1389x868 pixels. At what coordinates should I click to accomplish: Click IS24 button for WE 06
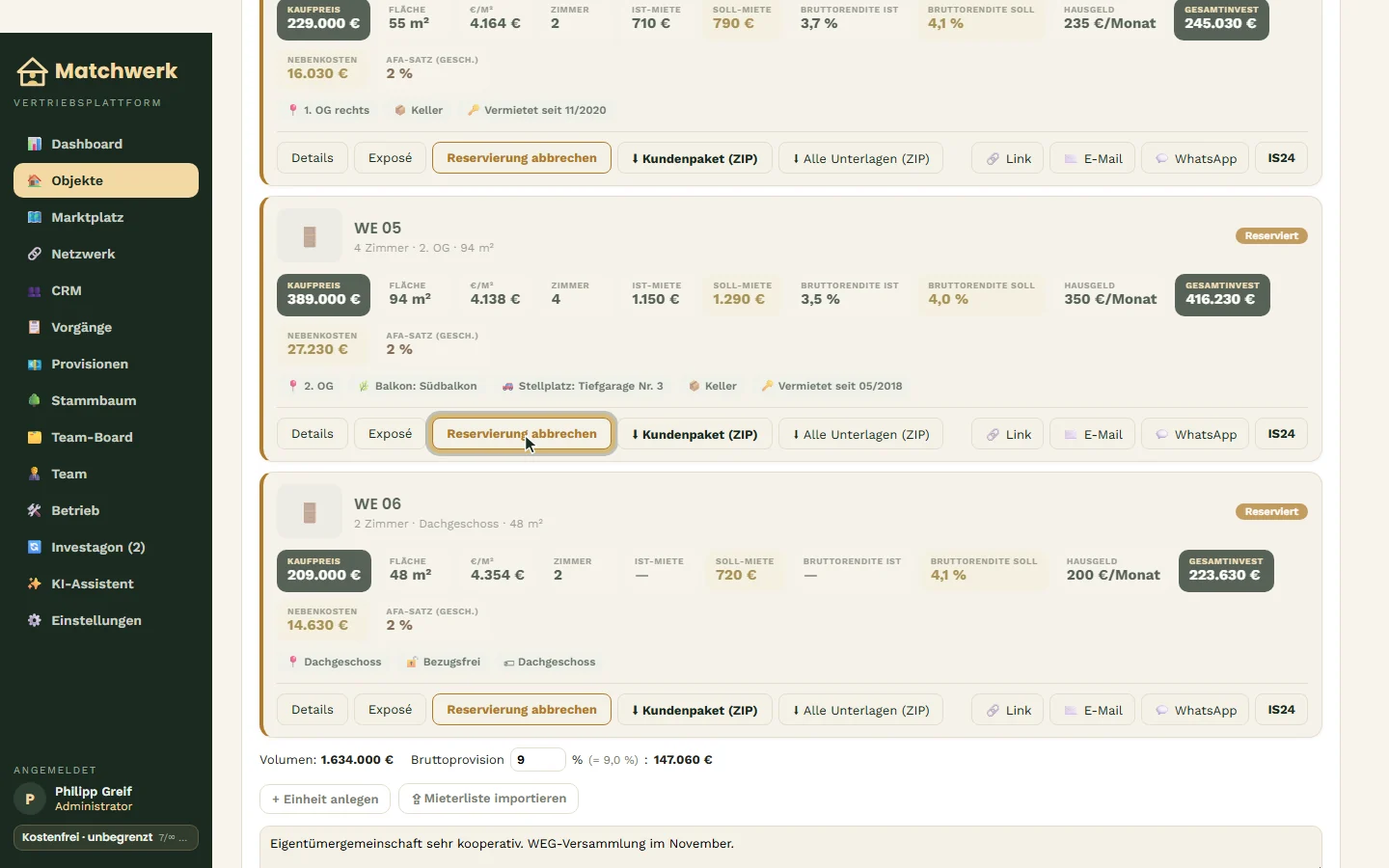[1281, 710]
